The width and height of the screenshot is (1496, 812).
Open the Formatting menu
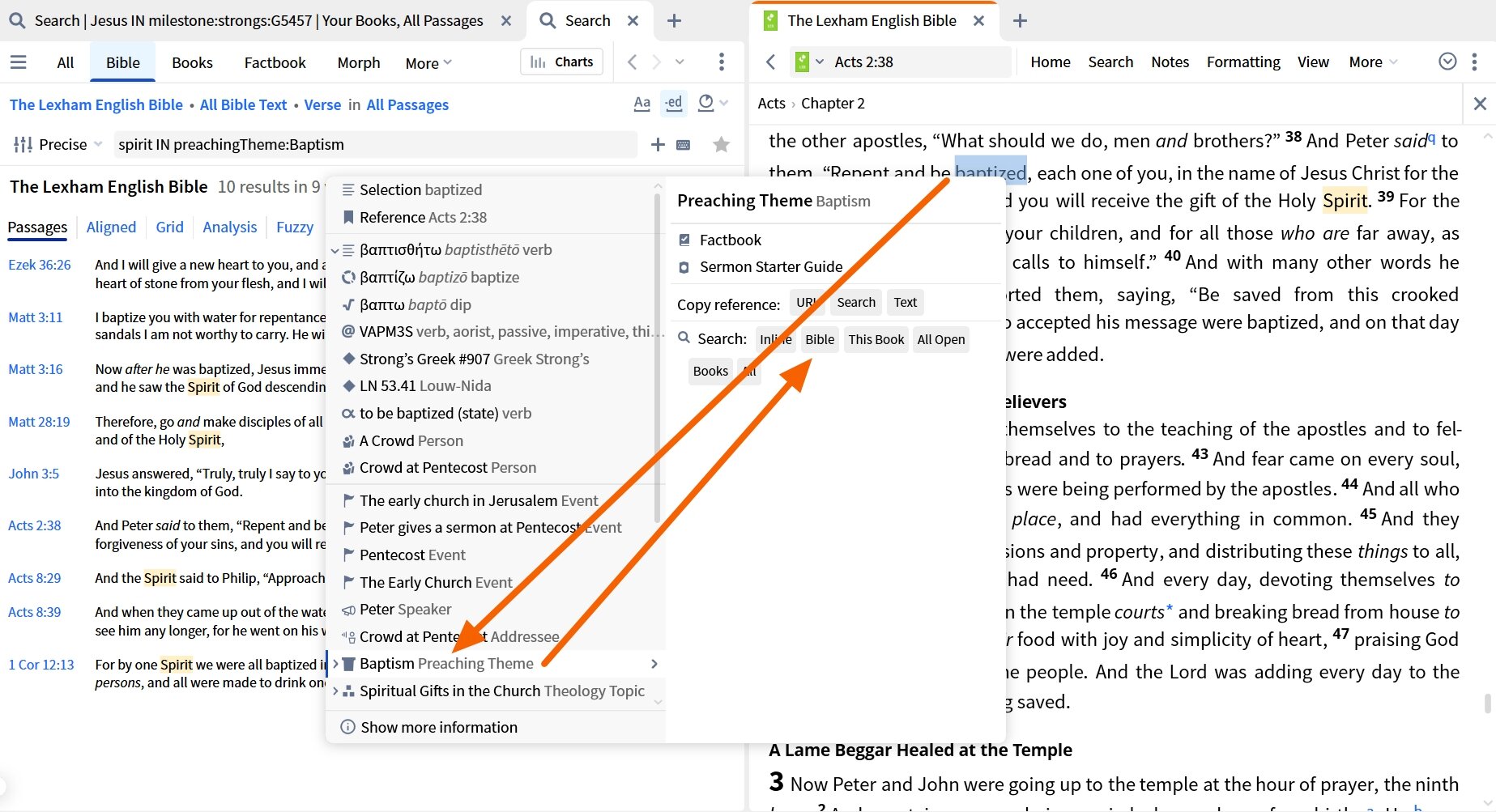(1243, 62)
